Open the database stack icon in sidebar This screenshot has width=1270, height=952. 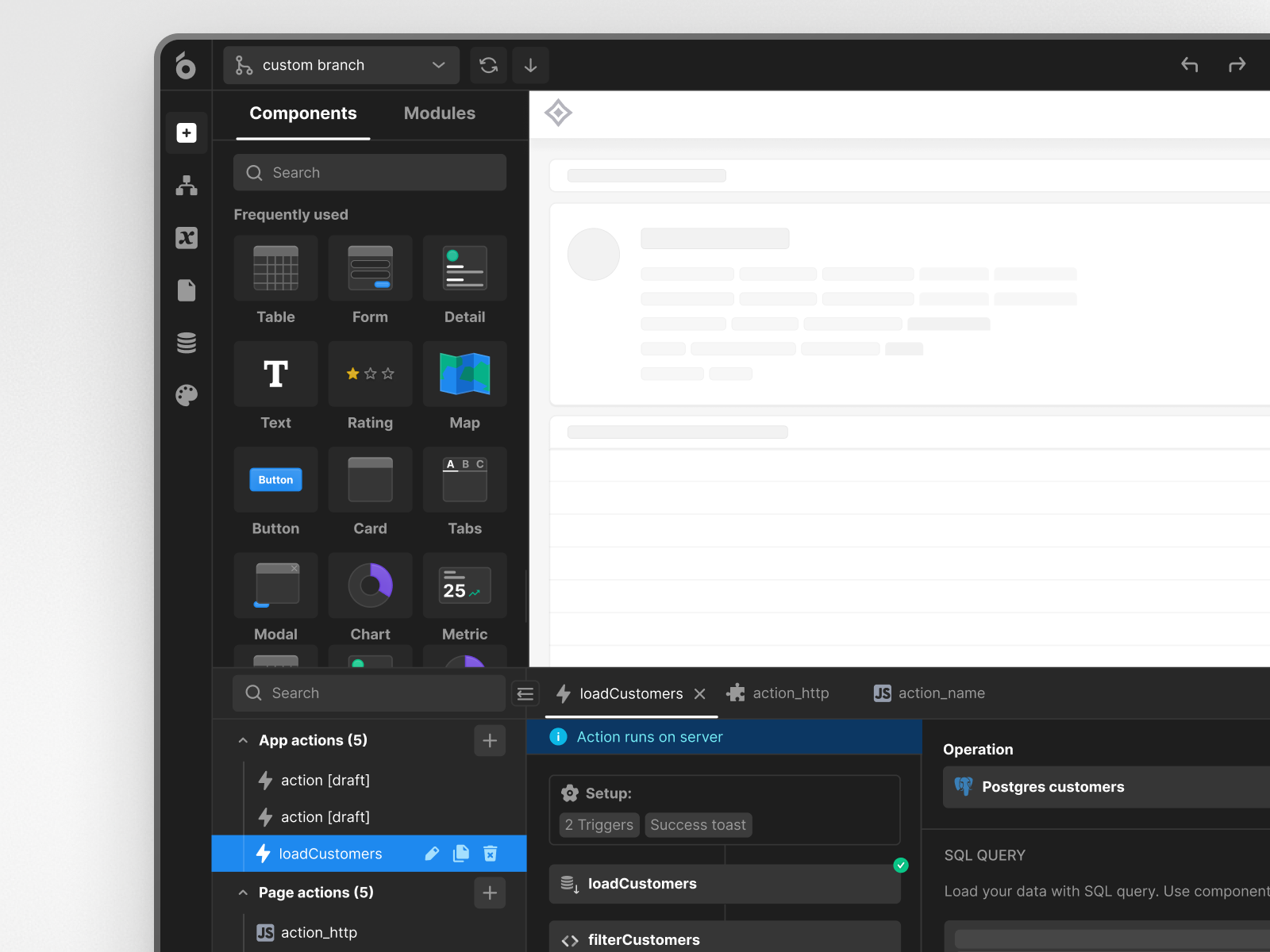187,343
